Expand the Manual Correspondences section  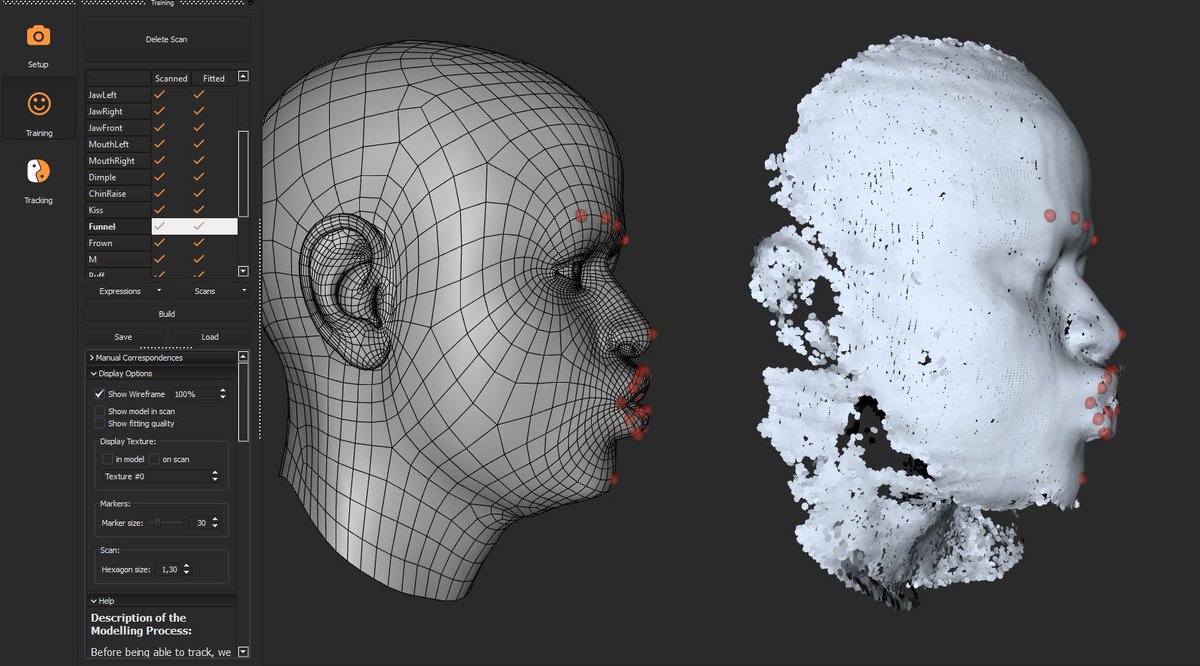[161, 357]
